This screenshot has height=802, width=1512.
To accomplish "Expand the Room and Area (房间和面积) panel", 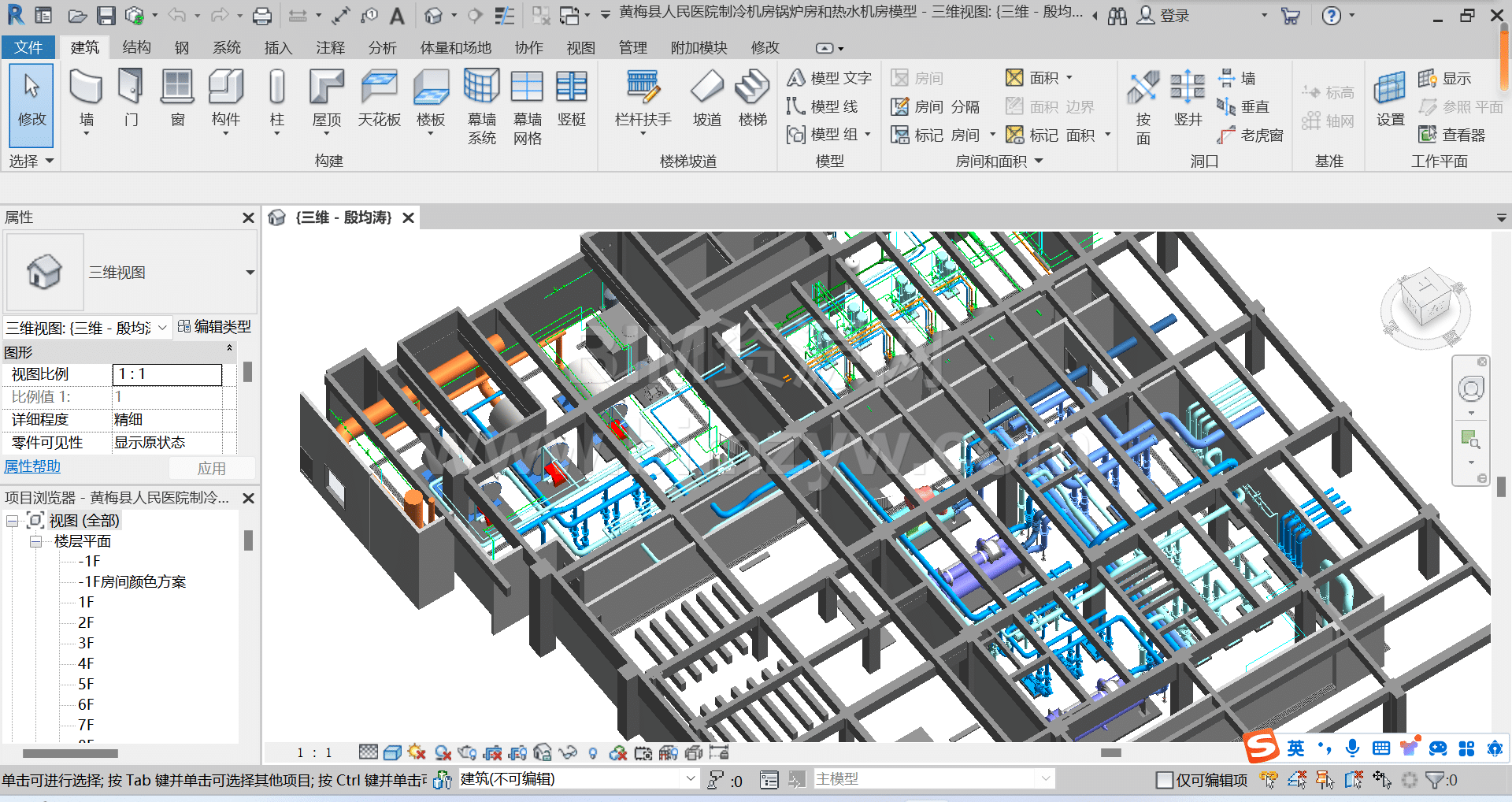I will tap(999, 162).
